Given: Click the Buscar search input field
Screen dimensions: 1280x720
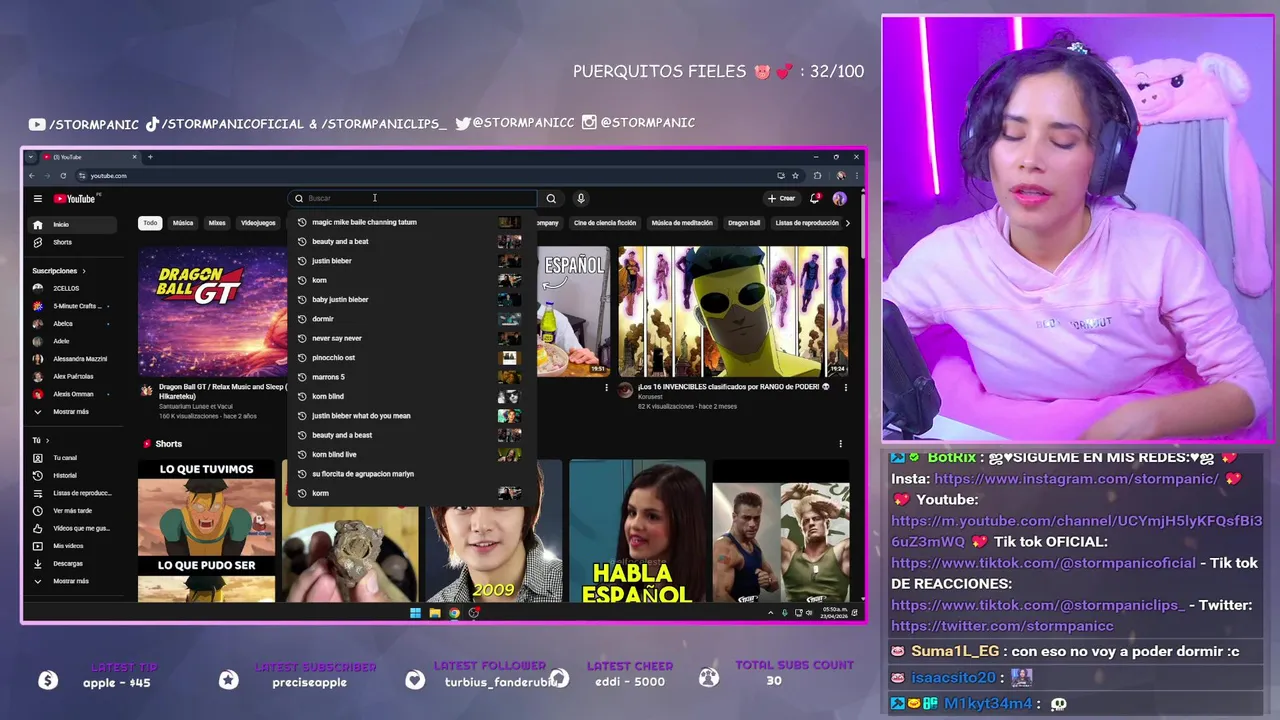Looking at the screenshot, I should coord(412,198).
